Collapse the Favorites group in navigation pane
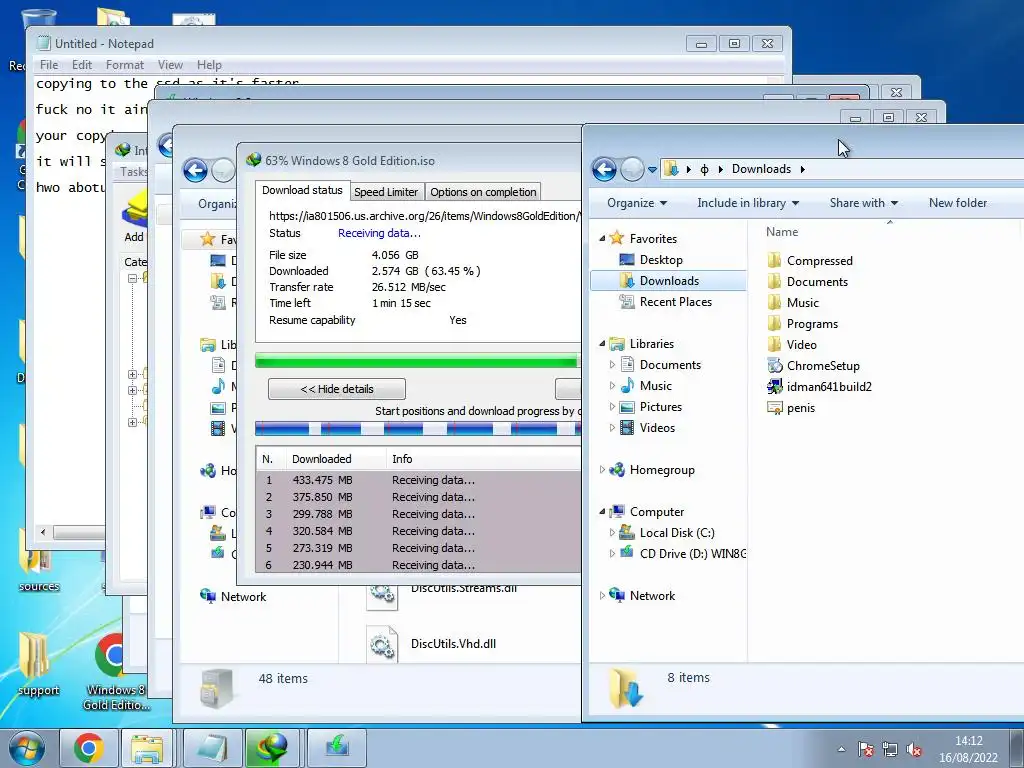This screenshot has width=1024, height=768. (602, 238)
